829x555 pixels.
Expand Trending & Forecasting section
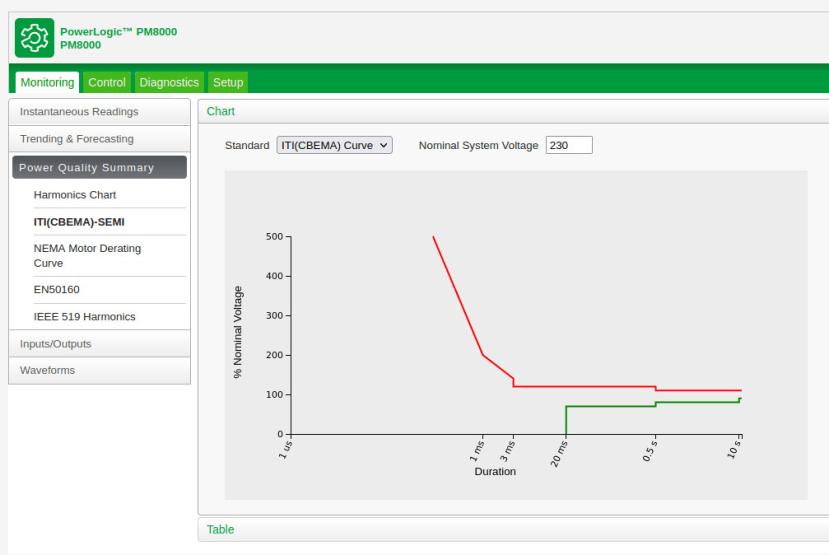click(99, 139)
